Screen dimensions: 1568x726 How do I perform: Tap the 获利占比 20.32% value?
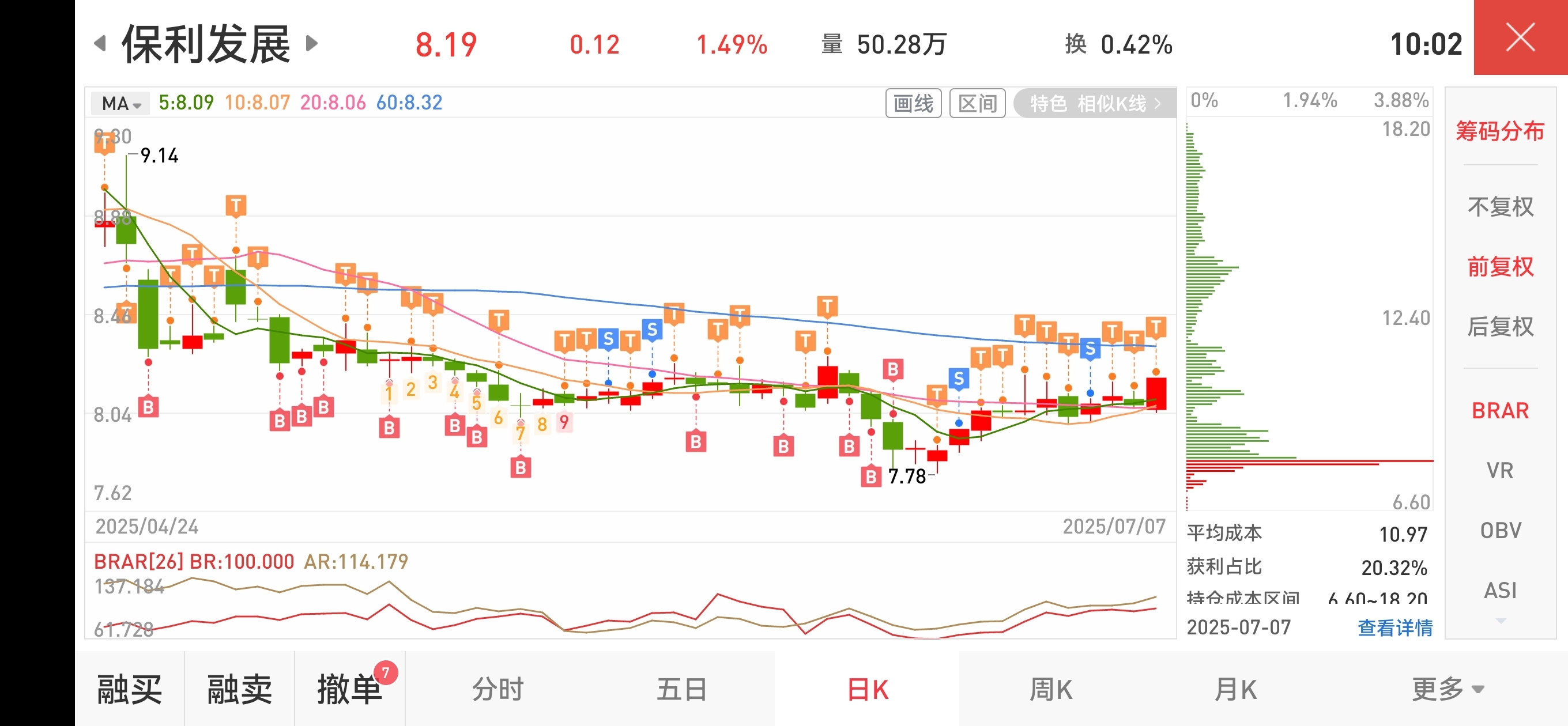pos(1394,568)
